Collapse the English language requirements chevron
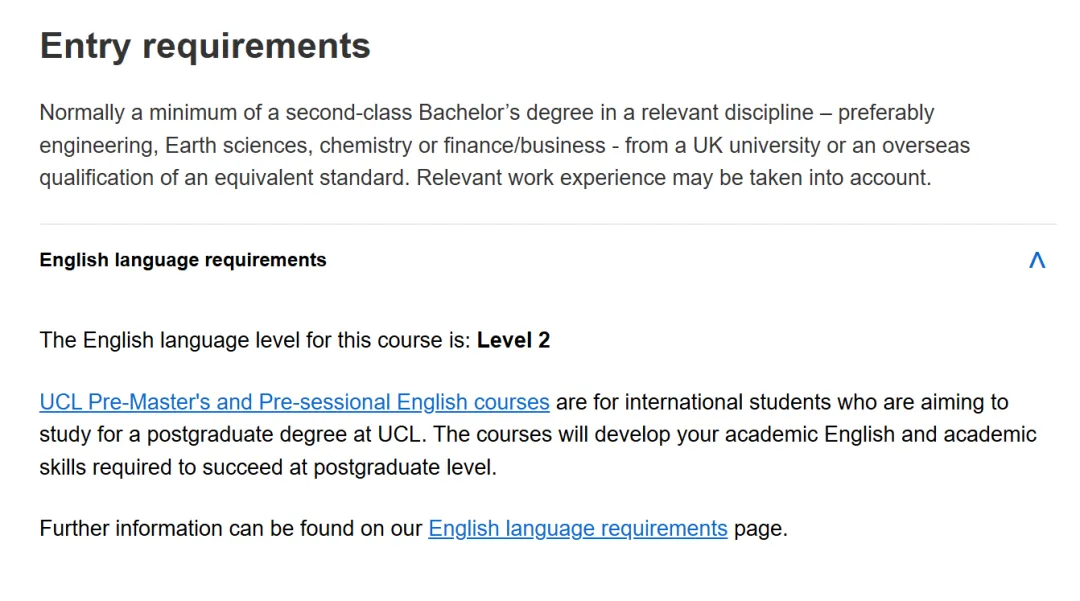1080x601 pixels. pos(1037,260)
